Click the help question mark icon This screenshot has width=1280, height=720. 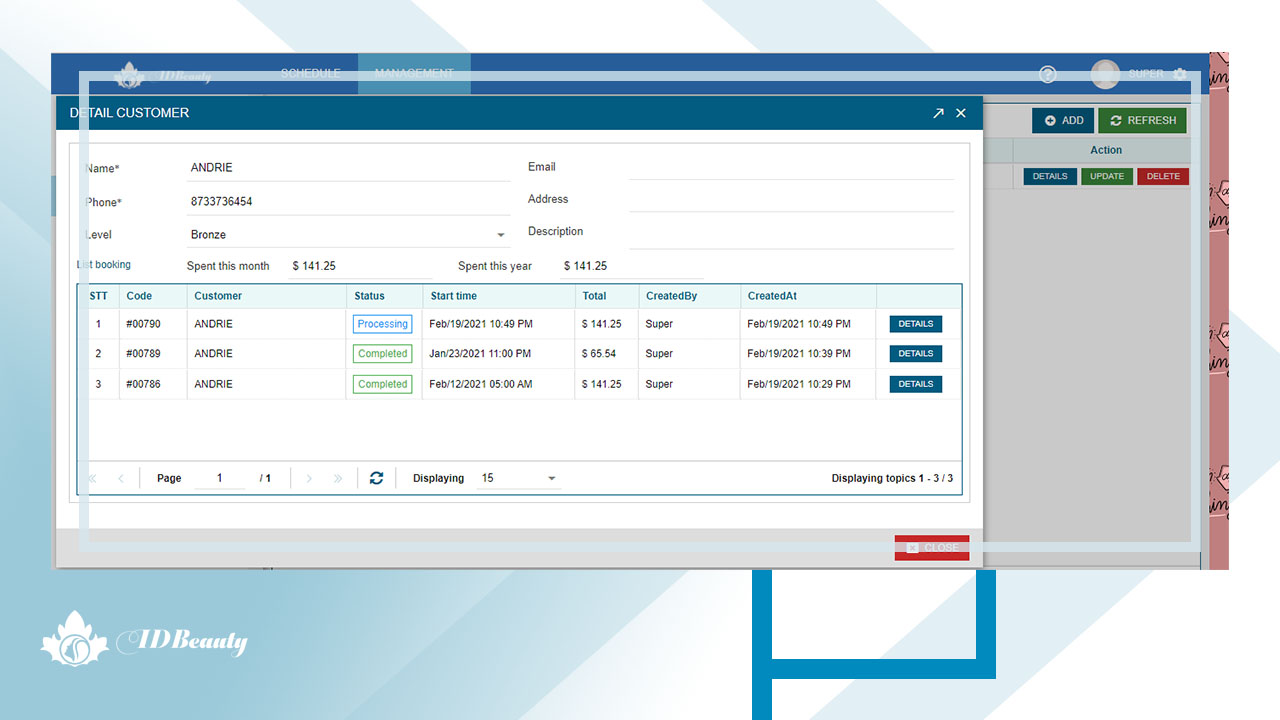coord(1047,74)
